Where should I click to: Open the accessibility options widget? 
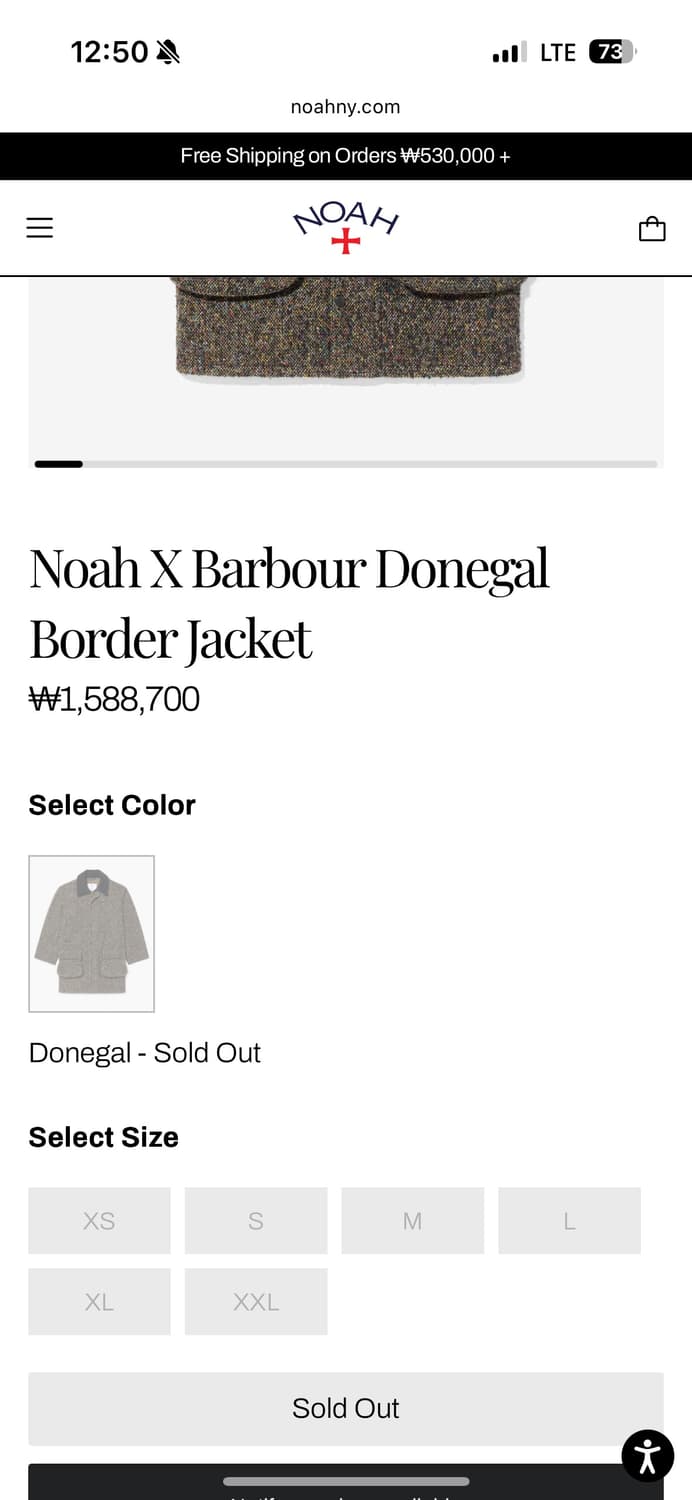pyautogui.click(x=647, y=1455)
